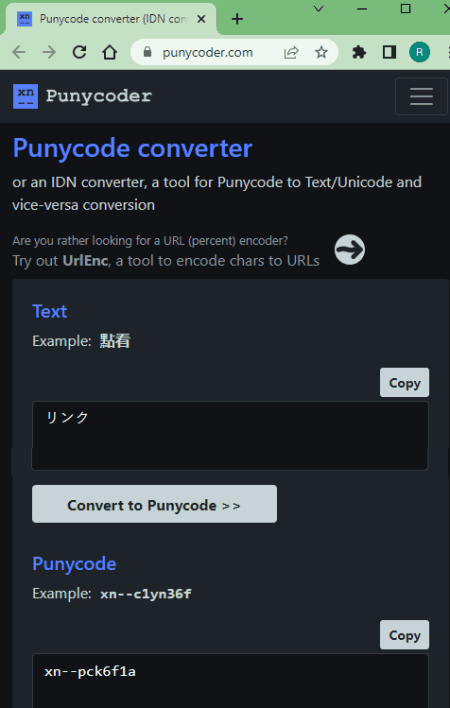The height and width of the screenshot is (708, 450).
Task: Click Convert to Punycode button
Action: pyautogui.click(x=154, y=504)
